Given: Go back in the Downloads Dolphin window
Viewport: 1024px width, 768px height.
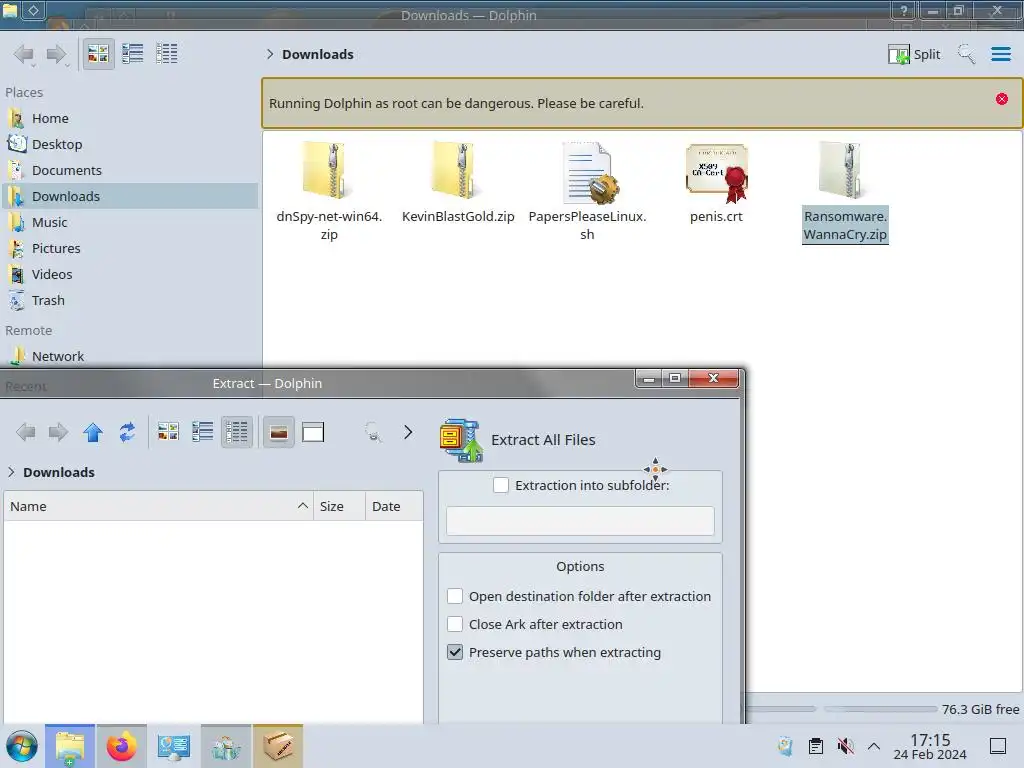Looking at the screenshot, I should [24, 54].
